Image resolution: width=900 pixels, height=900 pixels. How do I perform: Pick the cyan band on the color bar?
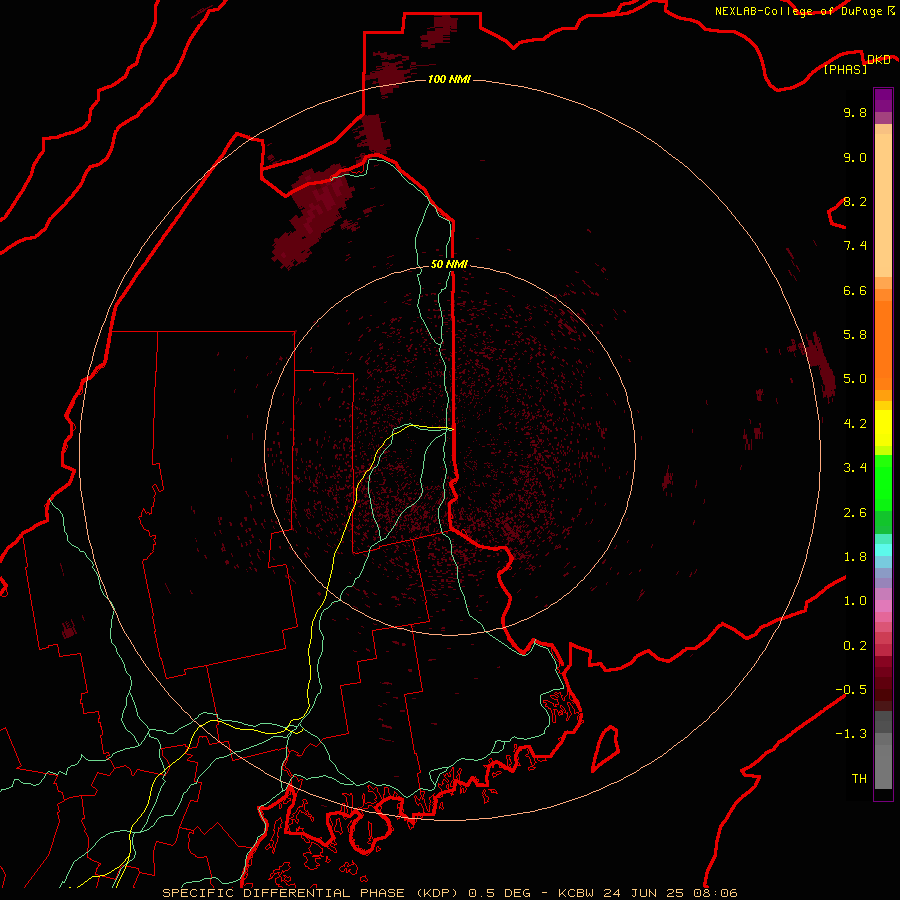click(883, 550)
